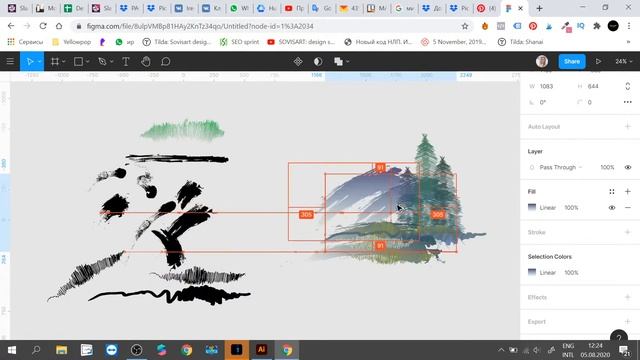The image size is (640, 360).
Task: Open Frame tool dropdown arrow
Action: 64,62
